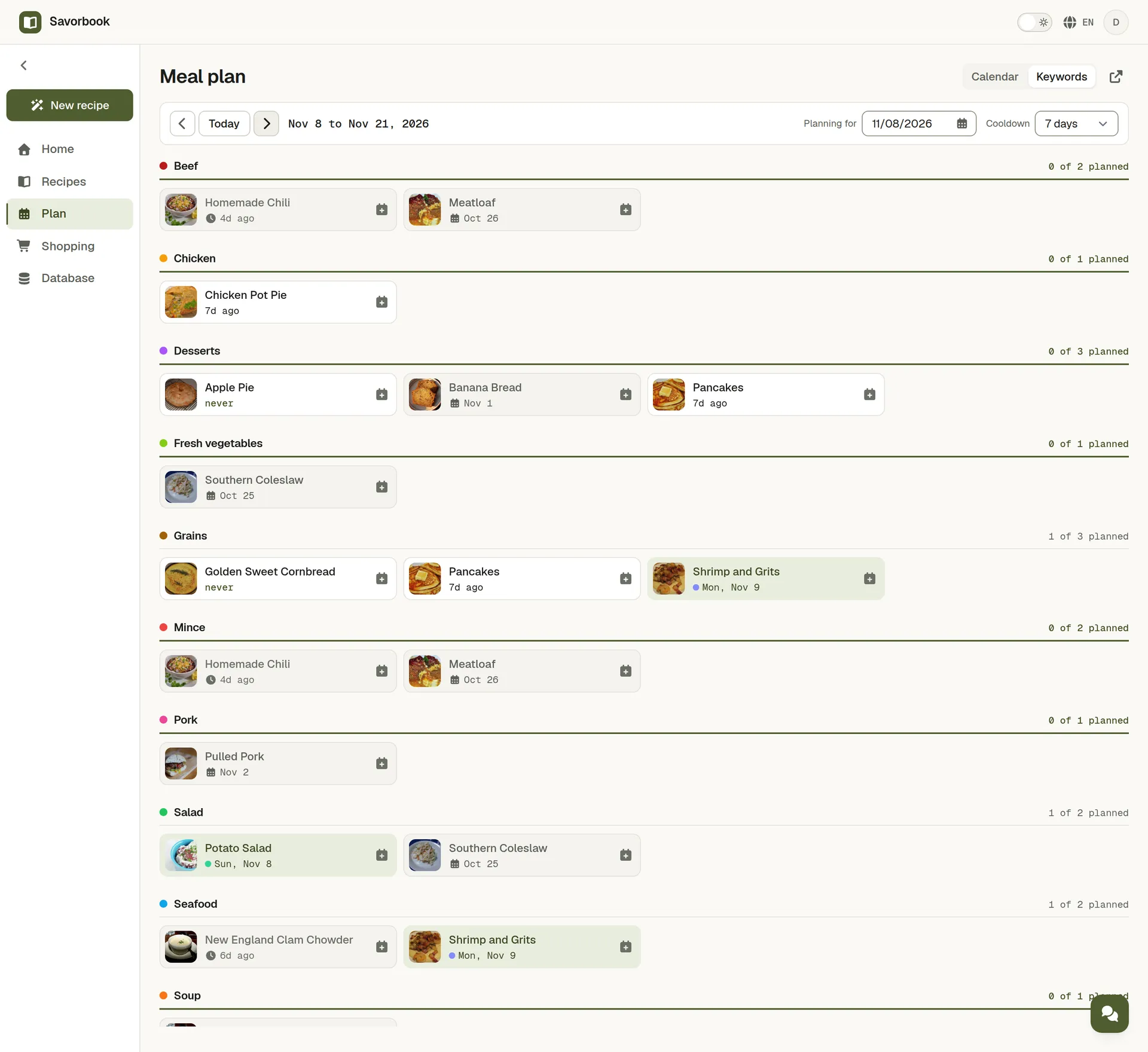The image size is (1148, 1052).
Task: Go to previous date range
Action: tap(182, 124)
